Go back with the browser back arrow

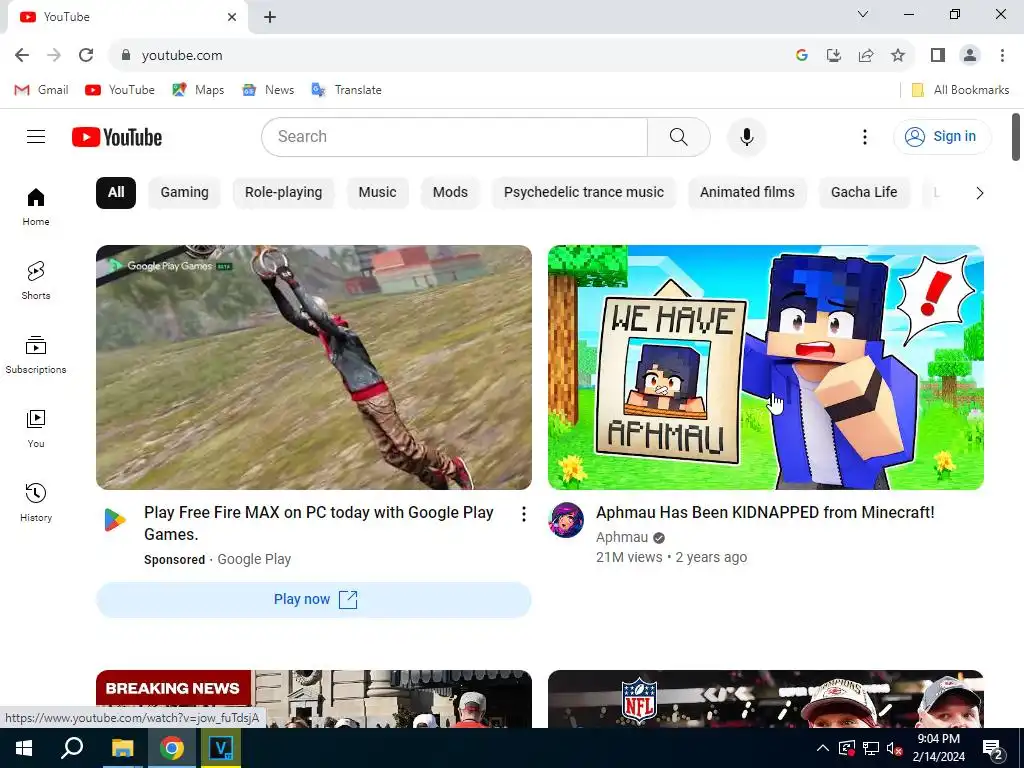tap(22, 56)
